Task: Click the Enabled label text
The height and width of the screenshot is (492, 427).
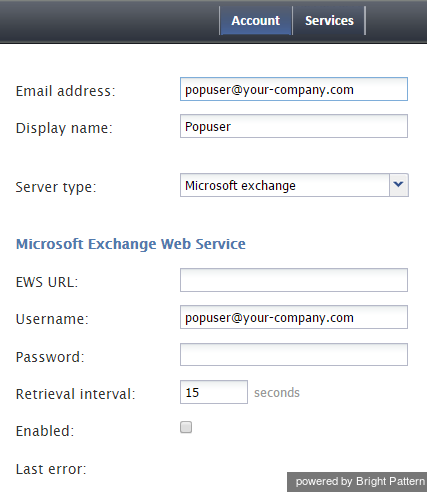Action: pos(45,431)
